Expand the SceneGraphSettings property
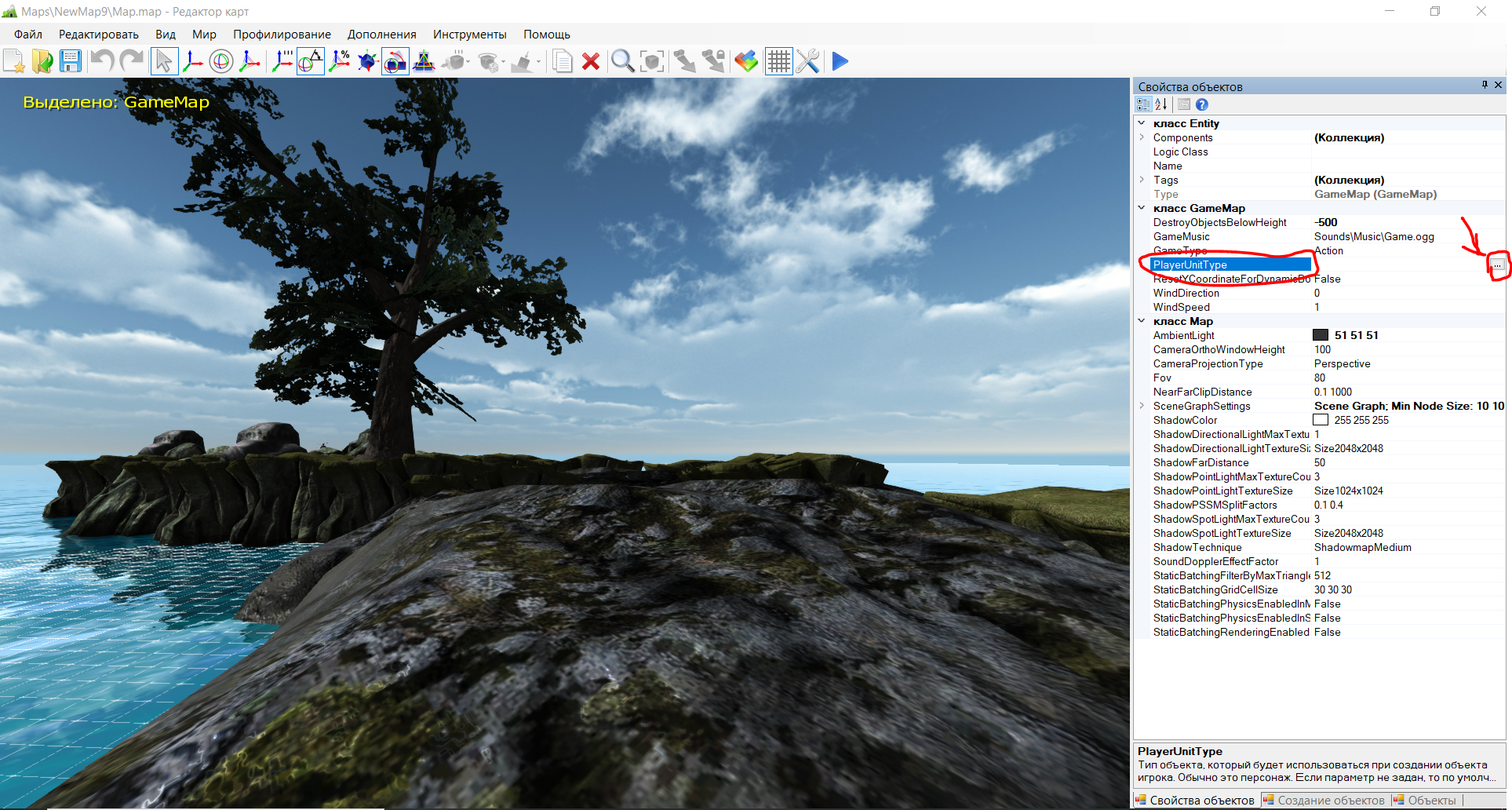 tap(1142, 406)
